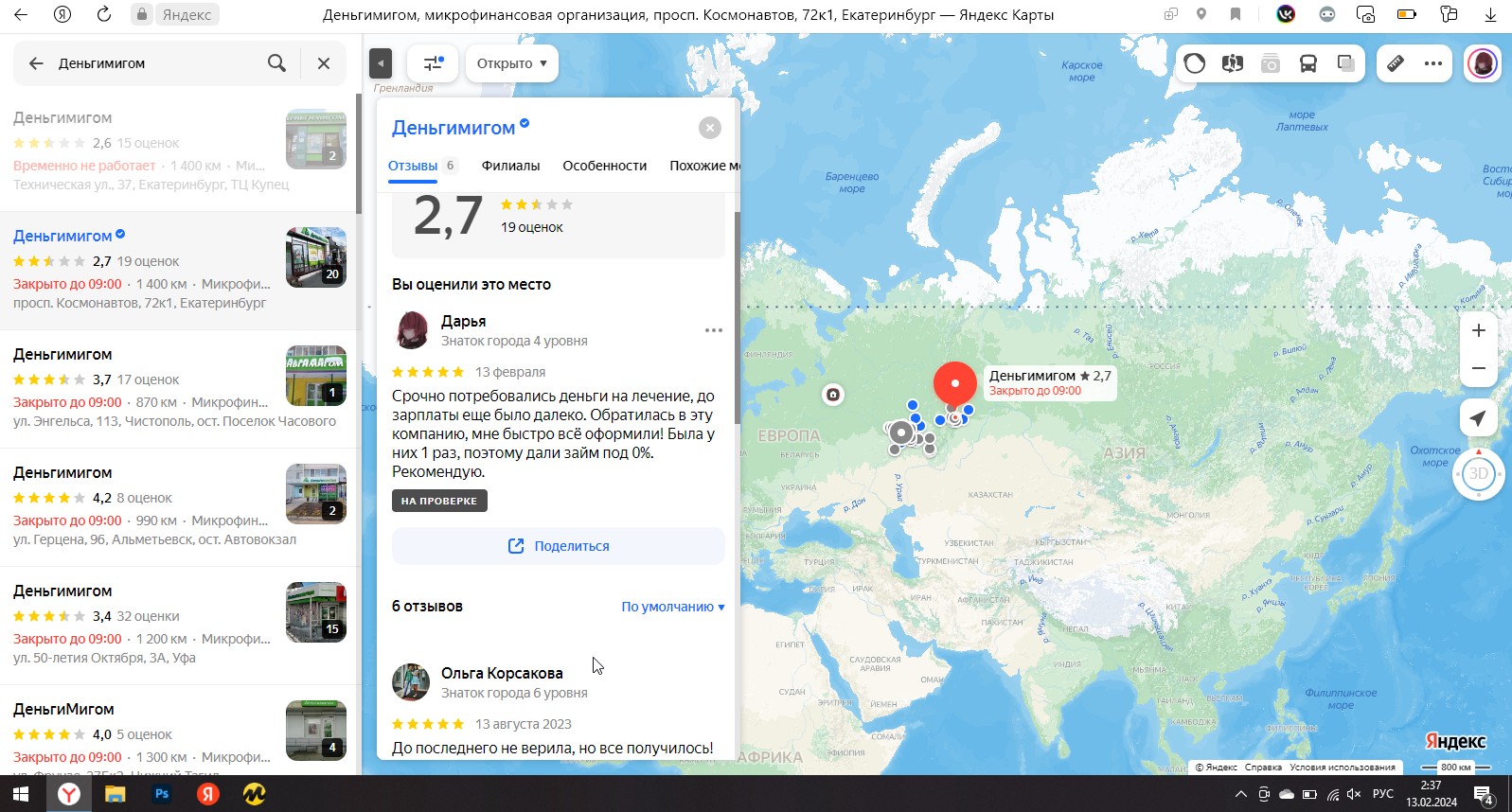The height and width of the screenshot is (812, 1512).
Task: Open the Особенности tab
Action: (x=605, y=166)
